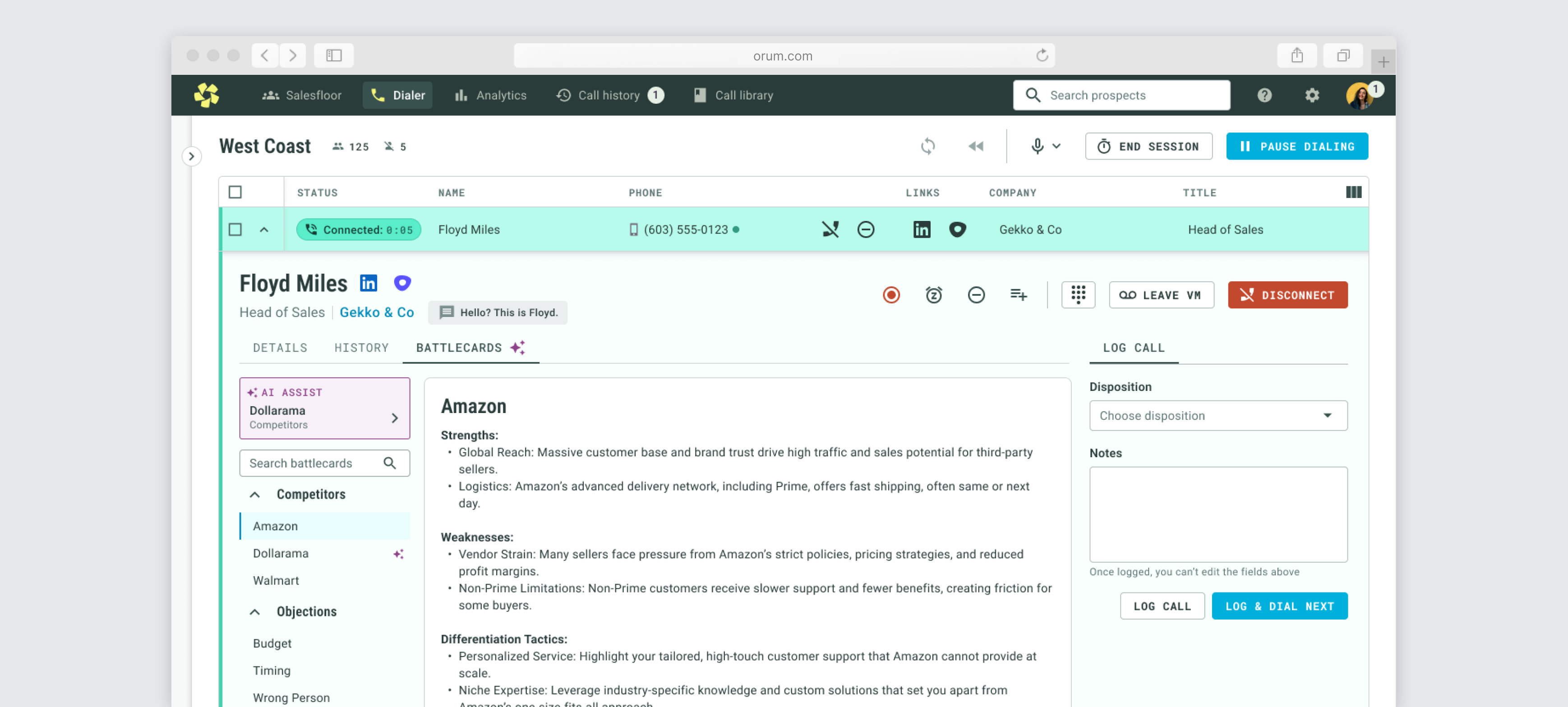Open LinkedIn icon in Links column
The height and width of the screenshot is (707, 1568).
pyautogui.click(x=922, y=230)
